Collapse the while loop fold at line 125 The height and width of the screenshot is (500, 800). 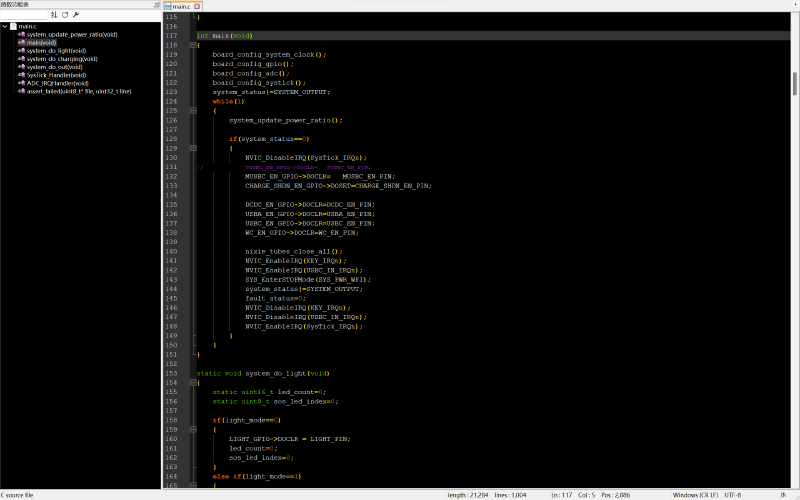click(193, 111)
